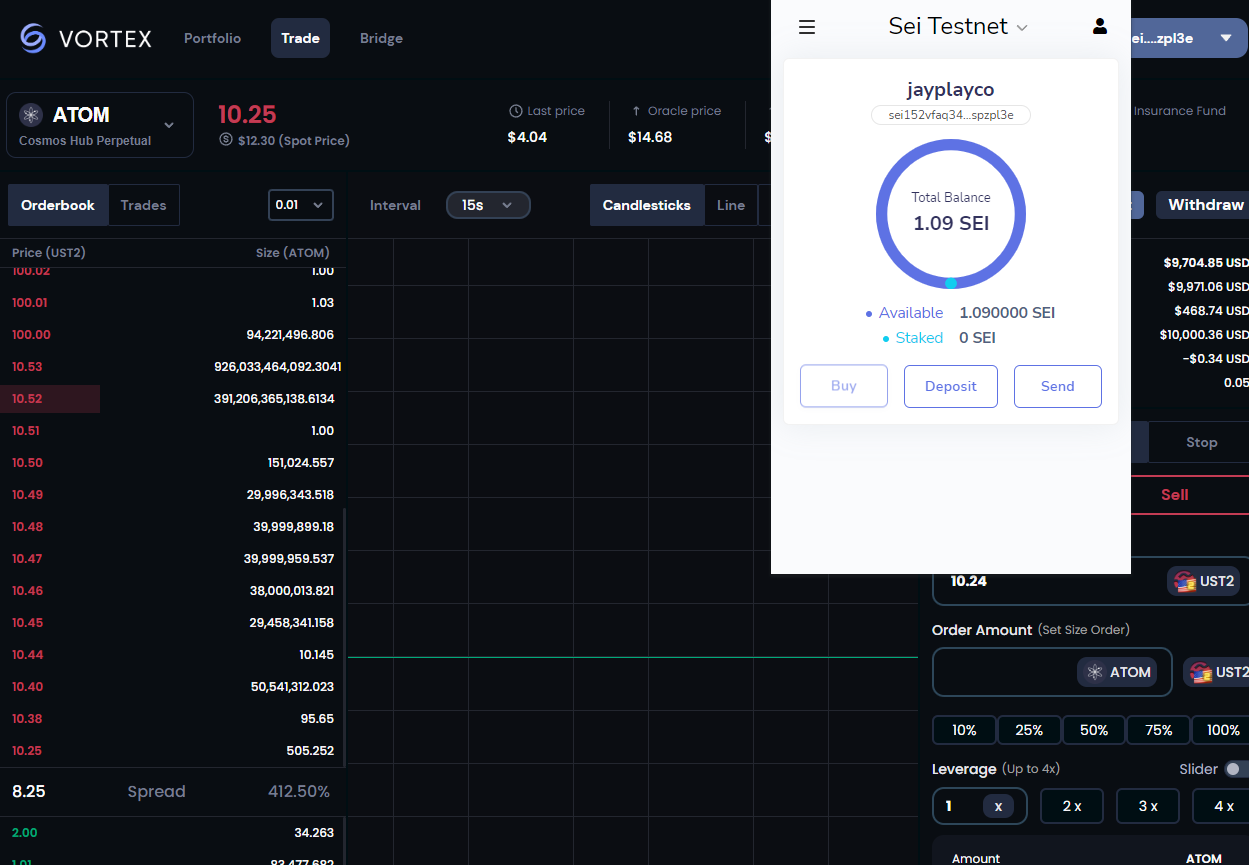This screenshot has width=1249, height=865.
Task: Select the Candlesticks chart view
Action: pos(646,205)
